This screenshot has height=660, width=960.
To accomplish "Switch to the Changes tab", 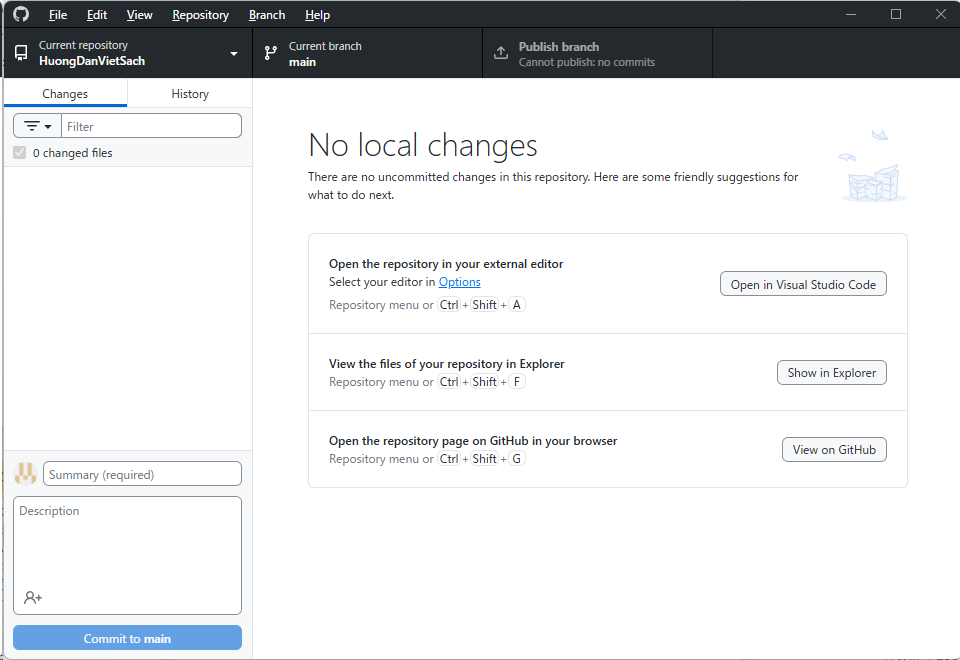I will tap(65, 94).
